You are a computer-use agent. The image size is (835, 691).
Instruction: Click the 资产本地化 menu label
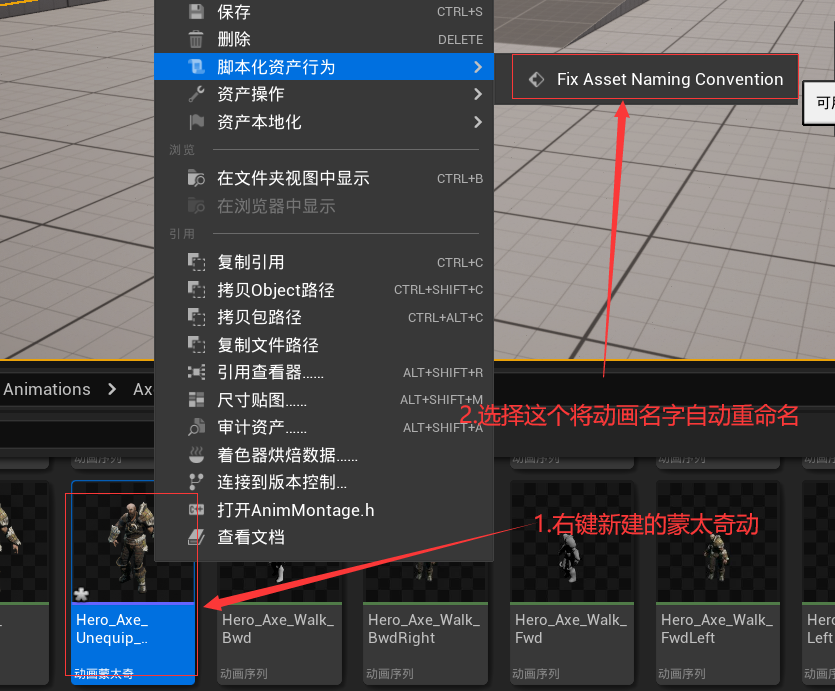click(259, 122)
